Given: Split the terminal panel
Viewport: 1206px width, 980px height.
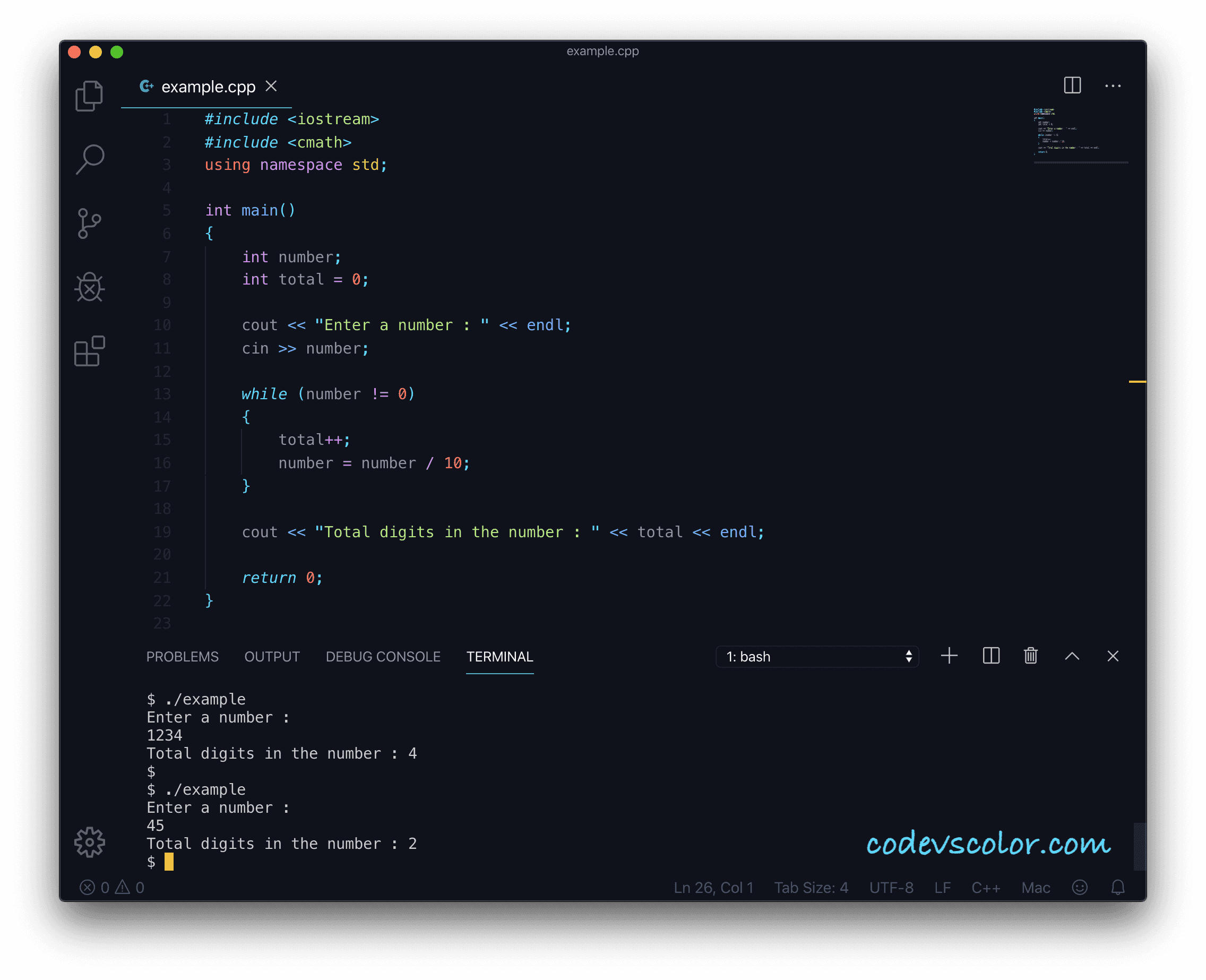Looking at the screenshot, I should tap(991, 656).
